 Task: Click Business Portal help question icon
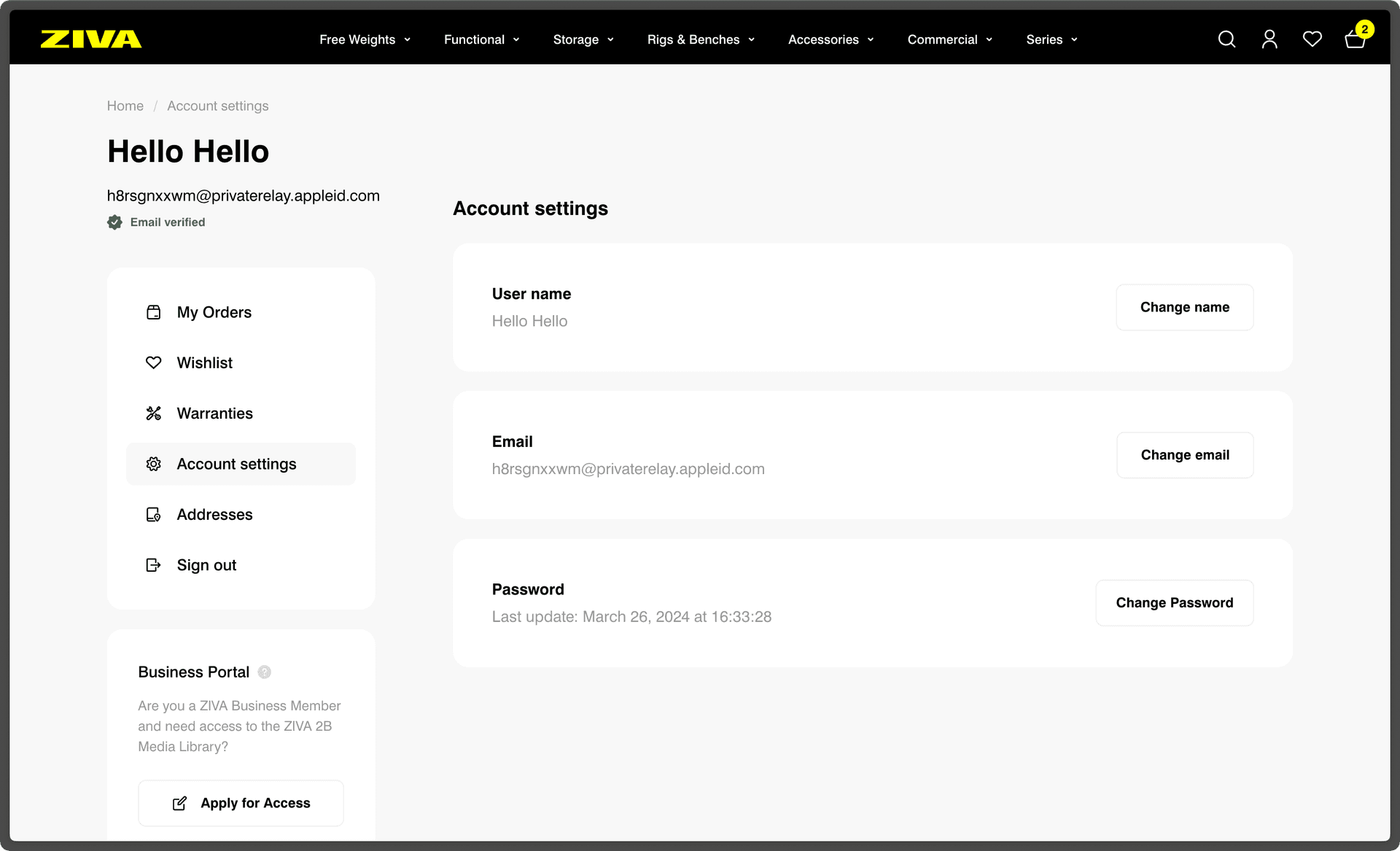point(265,672)
